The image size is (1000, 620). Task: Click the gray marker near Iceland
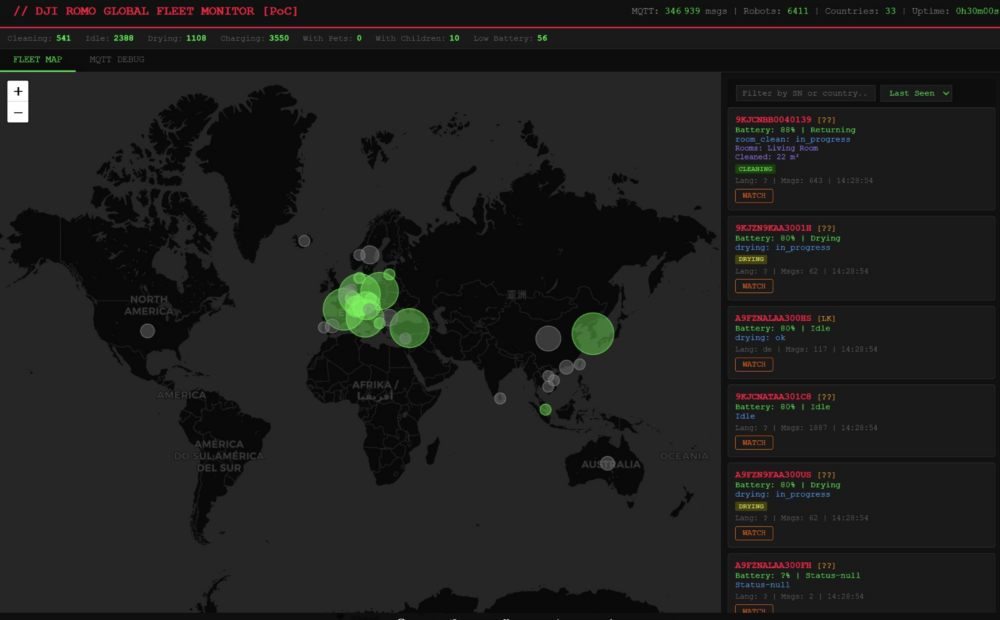304,240
